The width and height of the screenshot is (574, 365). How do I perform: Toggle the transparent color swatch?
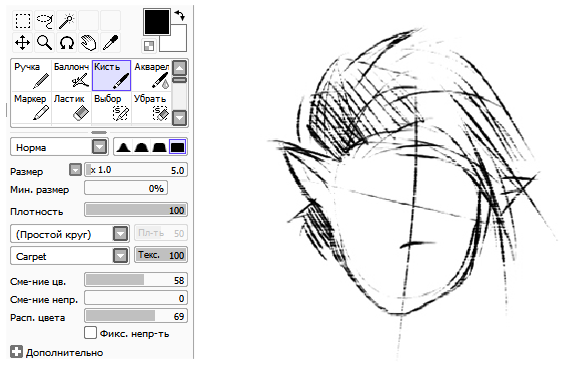149,46
